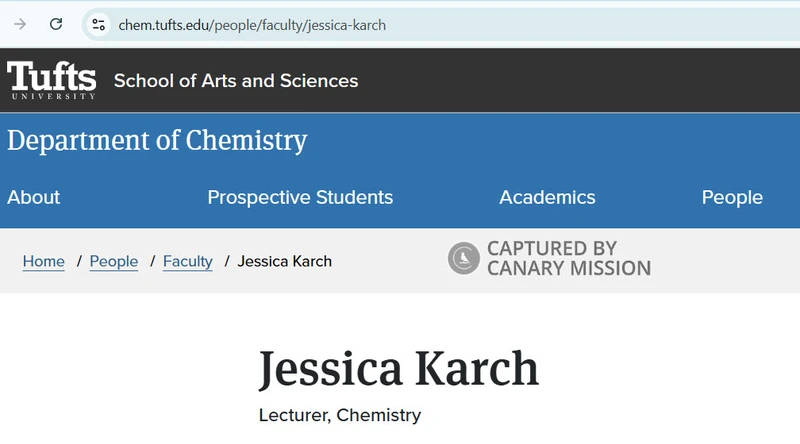Follow the People breadcrumb link

pyautogui.click(x=114, y=261)
